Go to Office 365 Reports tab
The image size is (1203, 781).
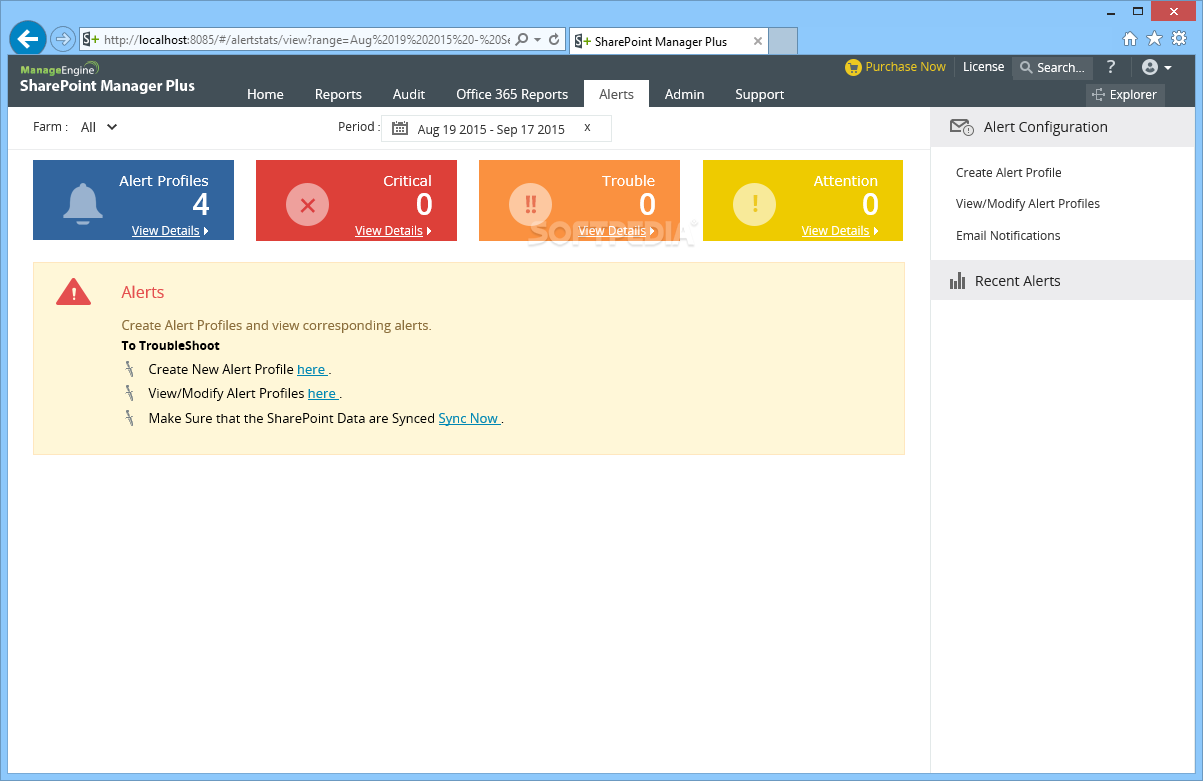click(x=512, y=94)
